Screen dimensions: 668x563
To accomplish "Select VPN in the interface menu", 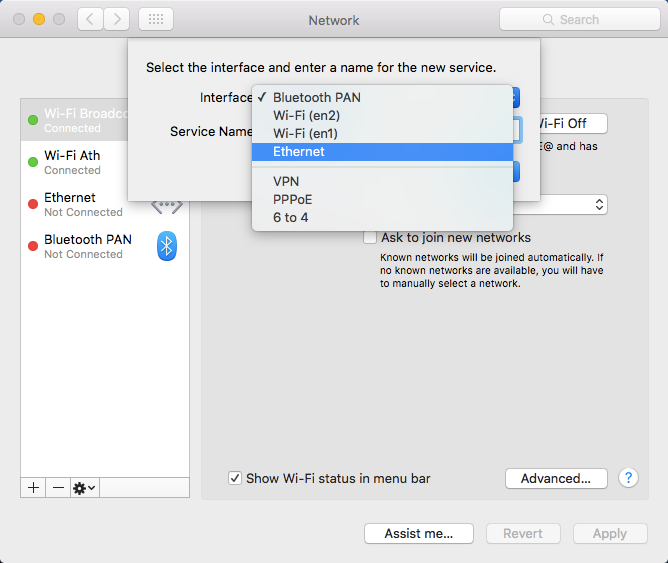I will coord(286,181).
